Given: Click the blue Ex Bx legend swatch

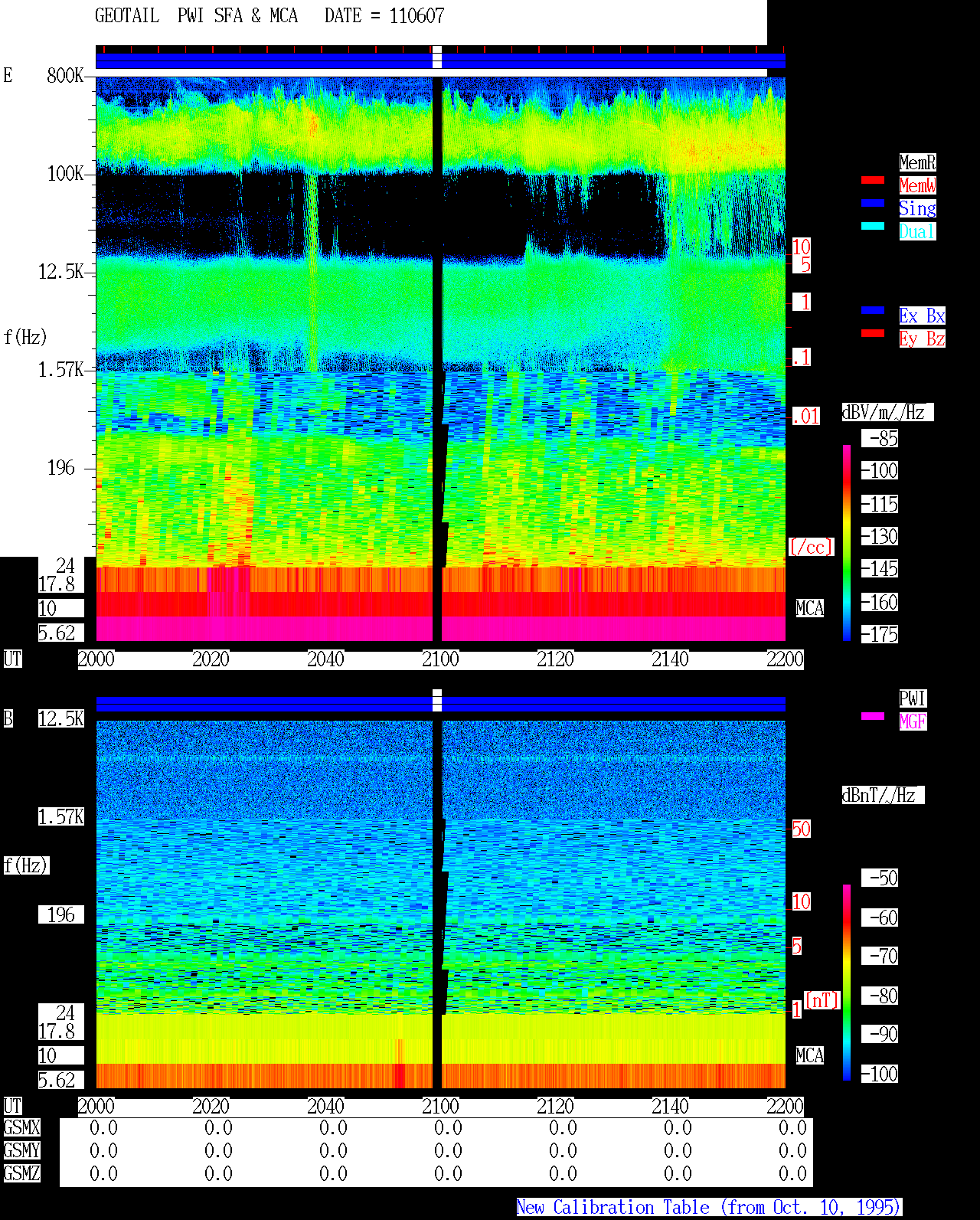Looking at the screenshot, I should point(873,310).
